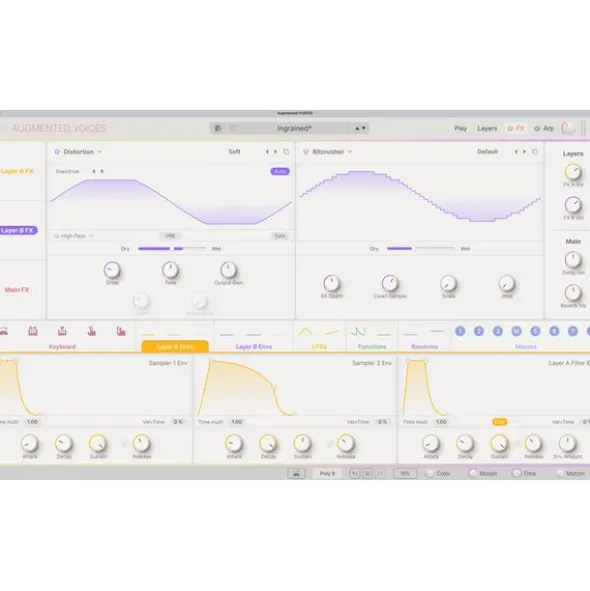Screen dimensions: 590x591
Task: Select macro circle number 1
Action: pos(460,331)
